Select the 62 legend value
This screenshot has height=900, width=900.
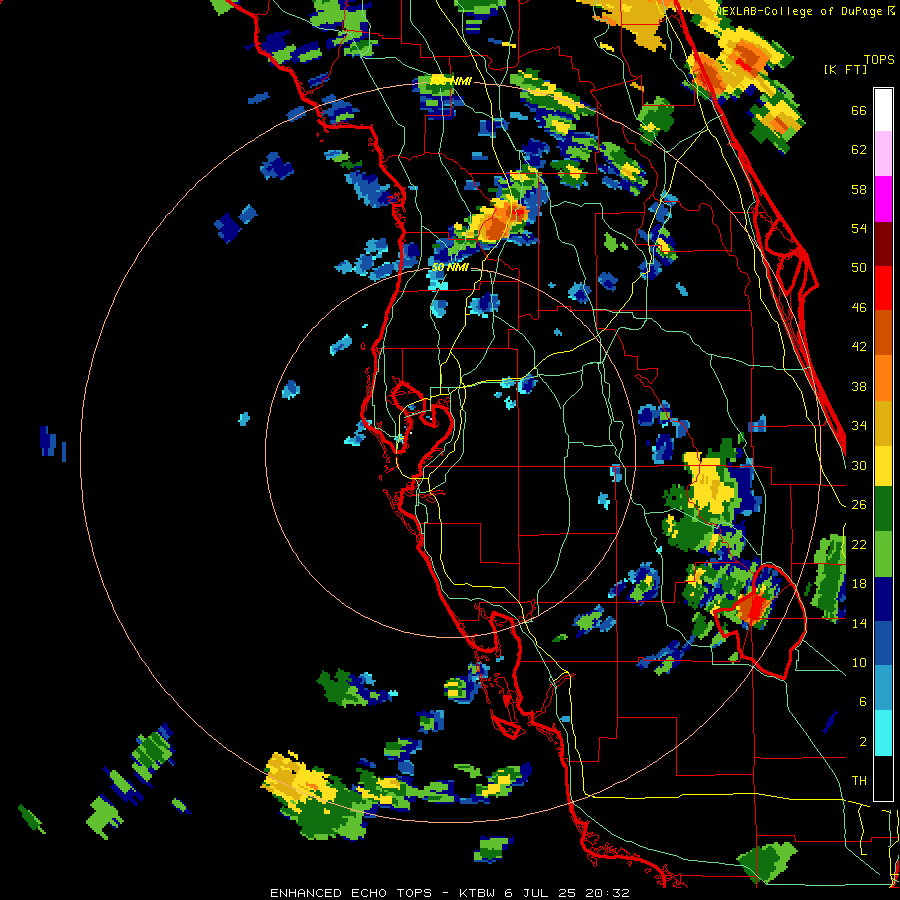pyautogui.click(x=859, y=150)
